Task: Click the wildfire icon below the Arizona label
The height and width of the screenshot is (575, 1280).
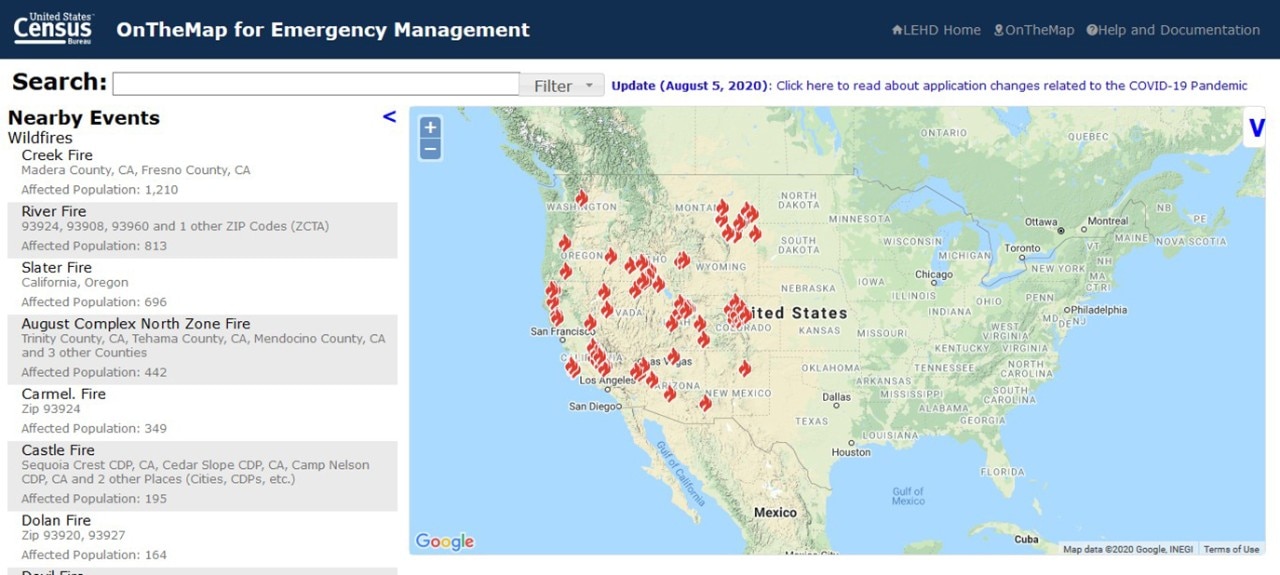Action: pos(669,394)
